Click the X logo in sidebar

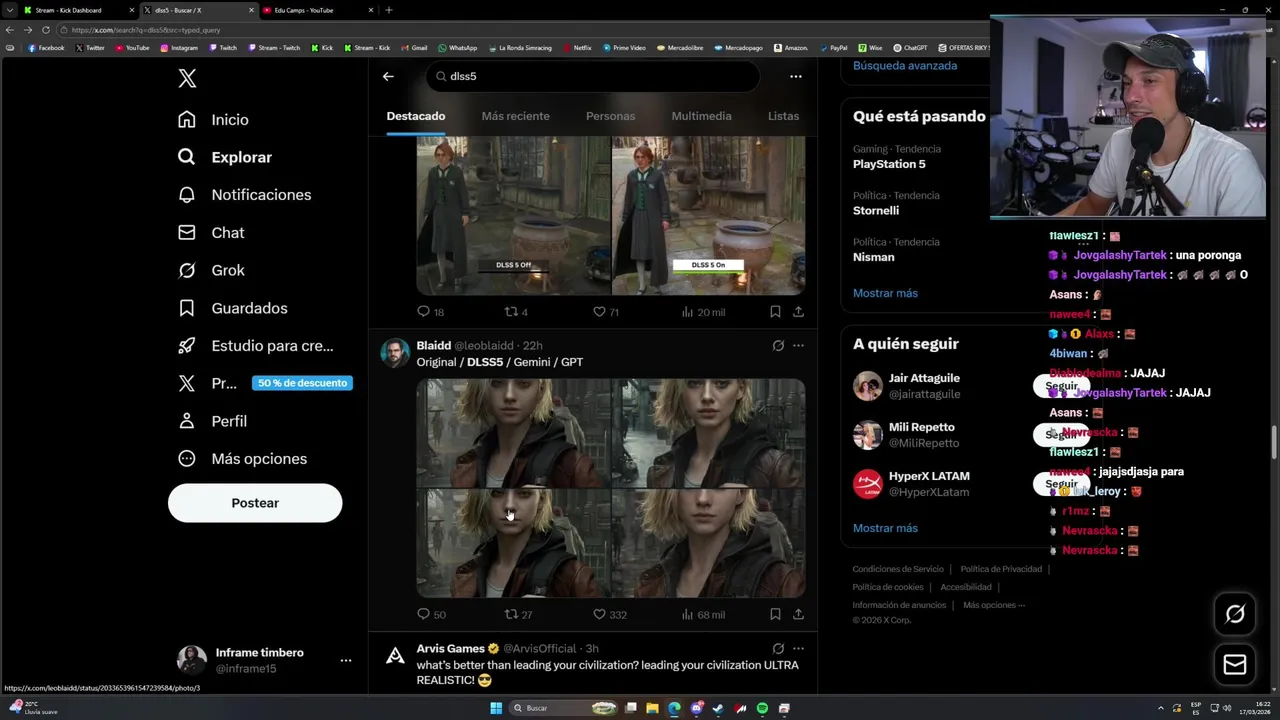[187, 79]
